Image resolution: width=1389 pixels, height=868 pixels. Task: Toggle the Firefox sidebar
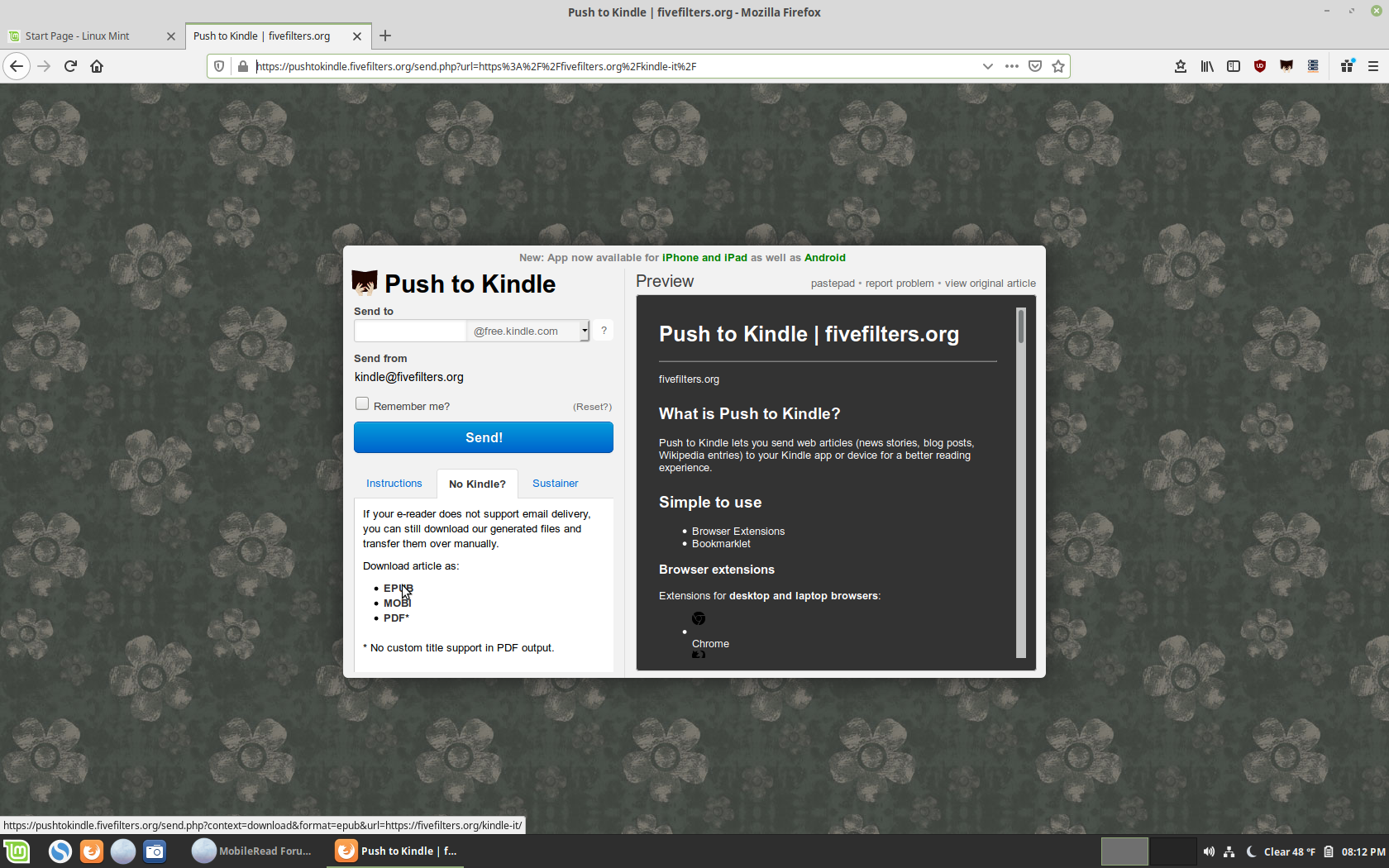tap(1234, 66)
